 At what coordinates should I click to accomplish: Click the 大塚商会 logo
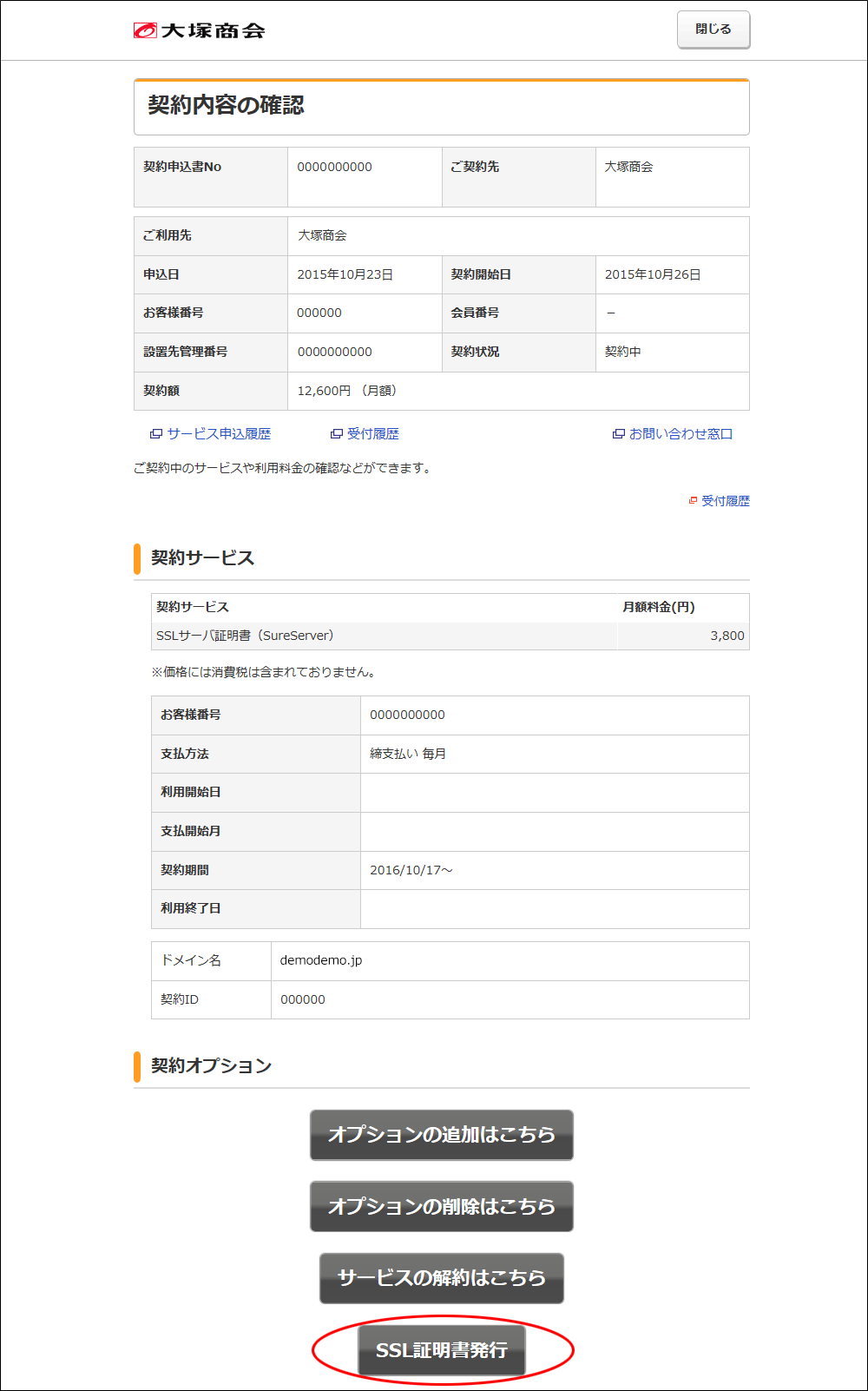tap(199, 30)
